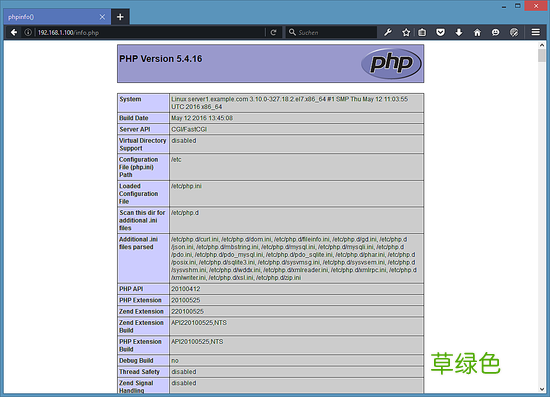
Task: Click the Virtual Directory Support label
Action: tap(142, 144)
